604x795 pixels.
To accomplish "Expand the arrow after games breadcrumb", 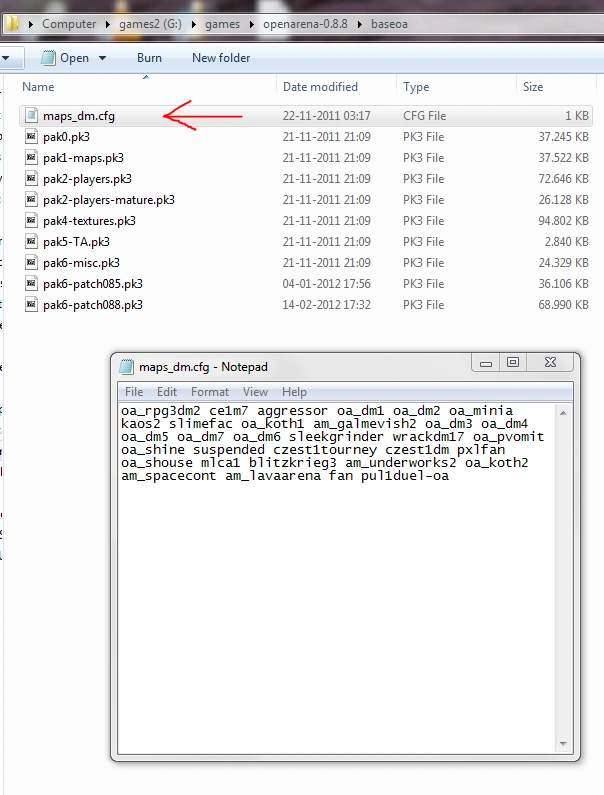I will (252, 24).
